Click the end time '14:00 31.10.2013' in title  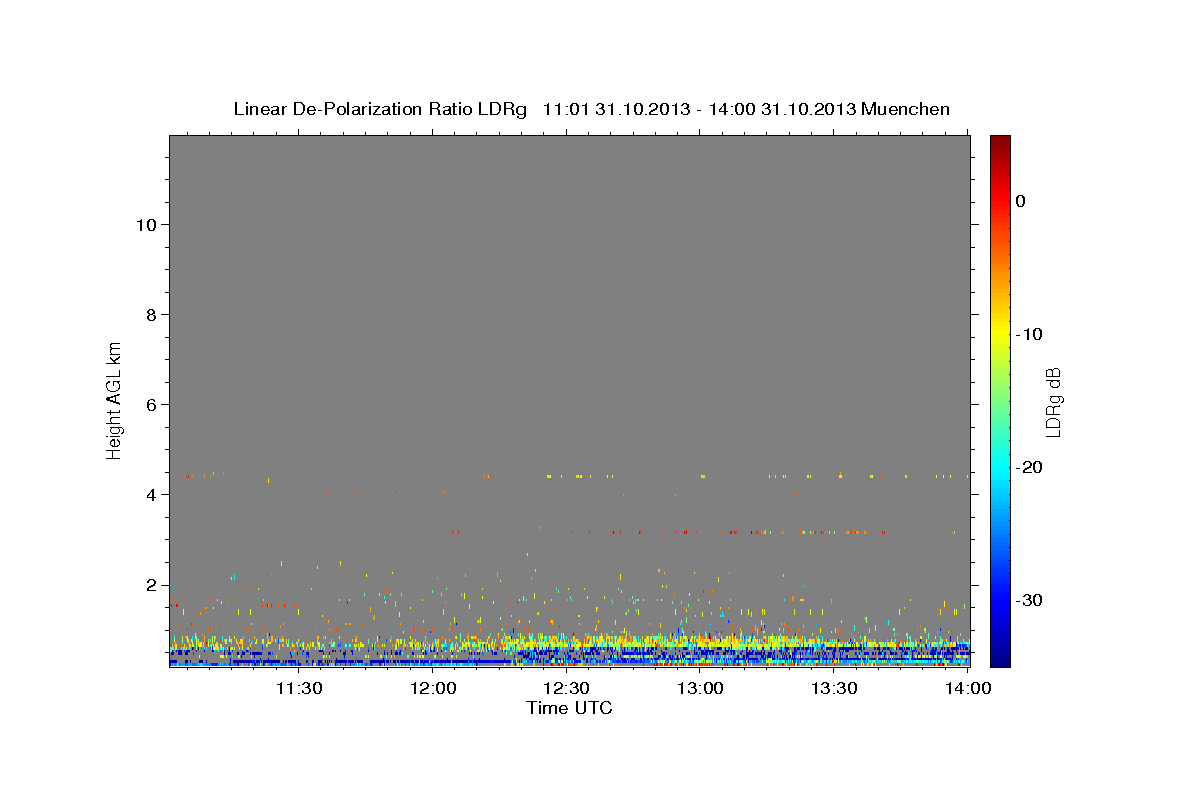(782, 109)
